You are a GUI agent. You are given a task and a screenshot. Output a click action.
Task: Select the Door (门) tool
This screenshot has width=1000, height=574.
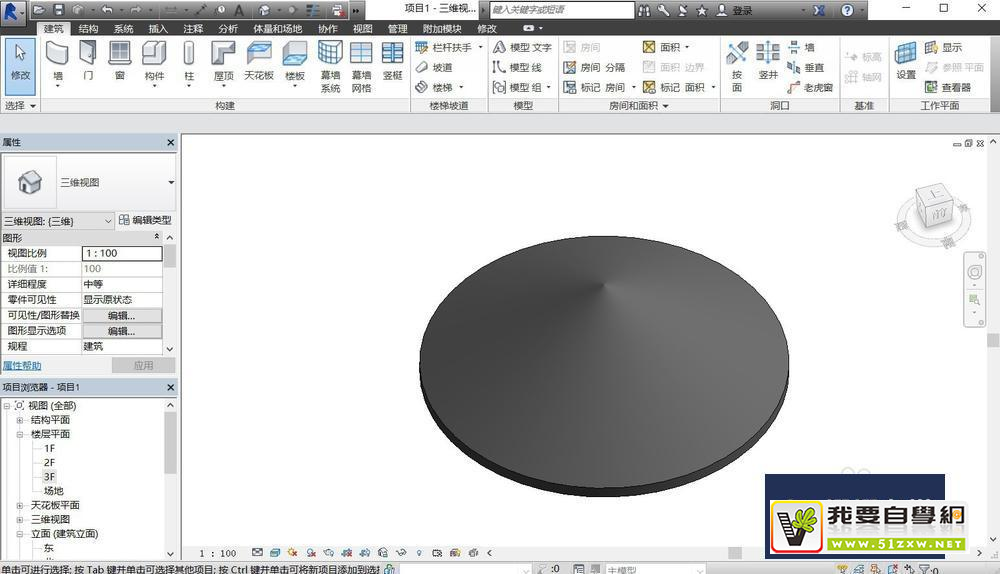[x=88, y=61]
